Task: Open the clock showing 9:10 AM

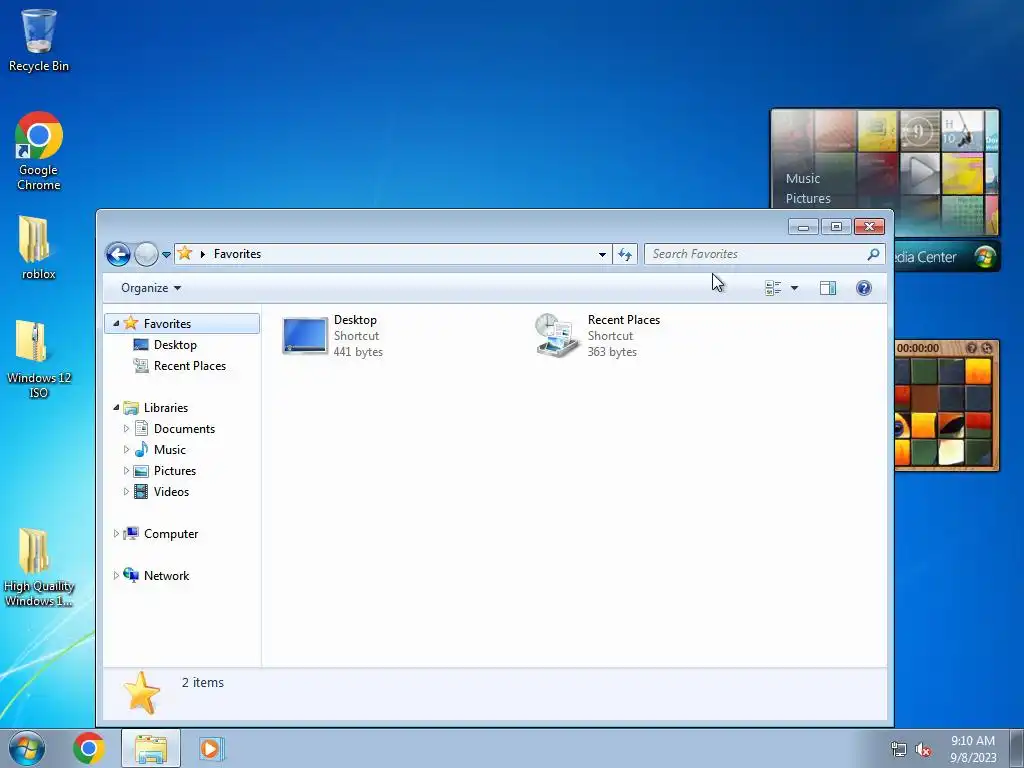Action: 973,749
